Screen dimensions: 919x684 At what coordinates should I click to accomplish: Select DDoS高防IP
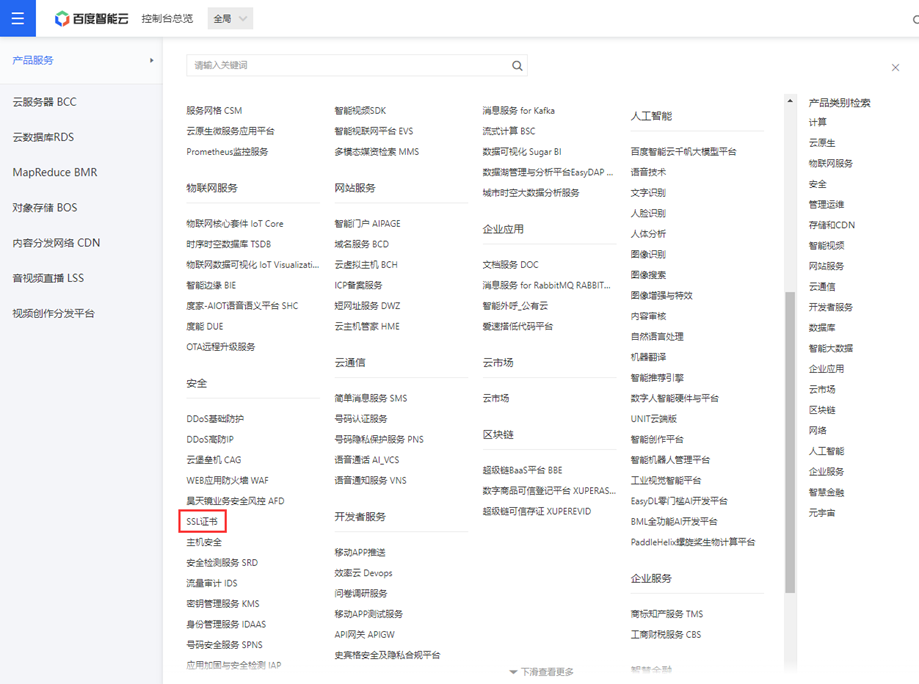210,440
